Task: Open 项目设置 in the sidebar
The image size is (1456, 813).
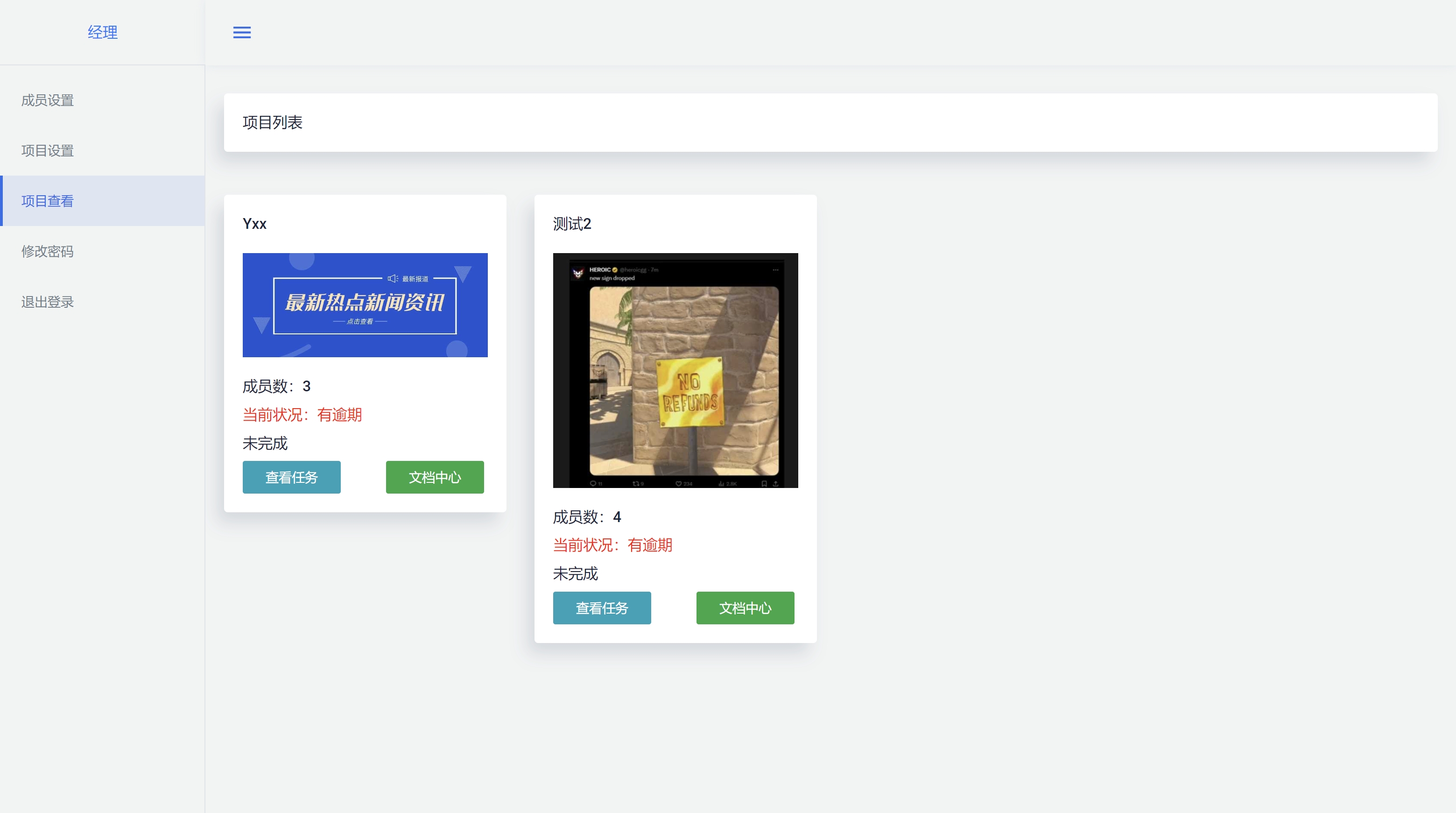Action: pyautogui.click(x=48, y=150)
